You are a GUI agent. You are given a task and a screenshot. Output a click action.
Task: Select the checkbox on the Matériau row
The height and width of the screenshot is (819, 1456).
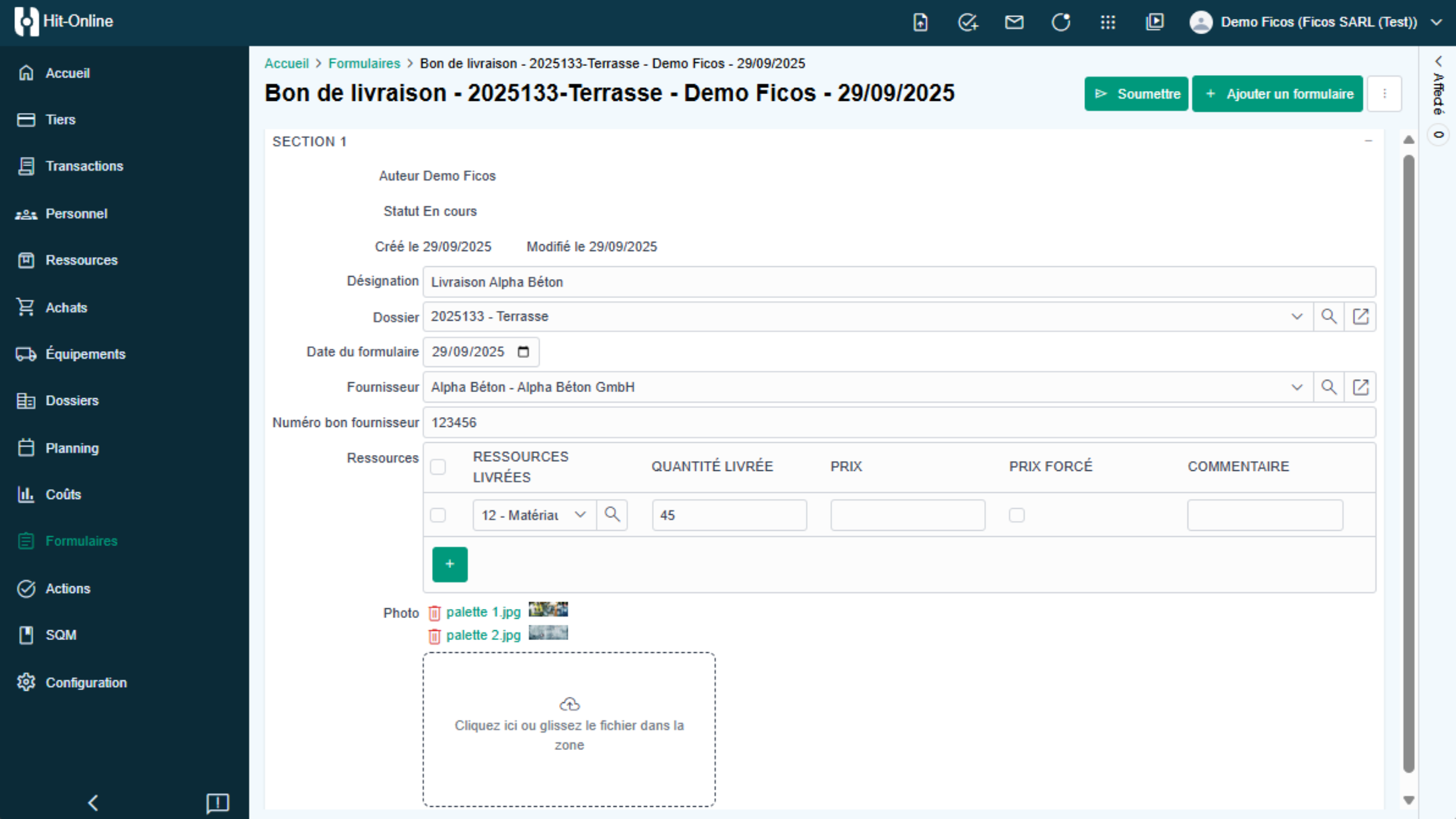click(438, 515)
